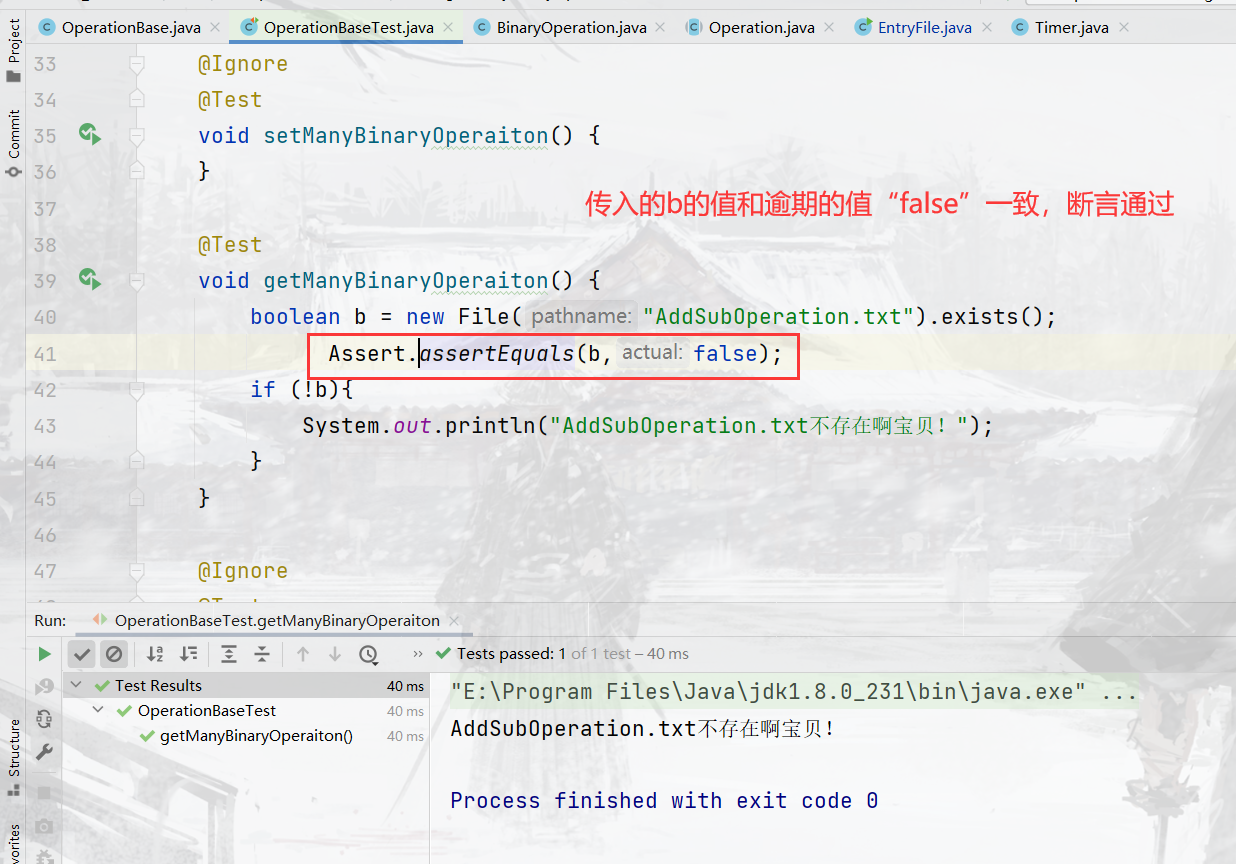This screenshot has height=864, width=1236.
Task: Open the Structure tool window
Action: pyautogui.click(x=13, y=758)
